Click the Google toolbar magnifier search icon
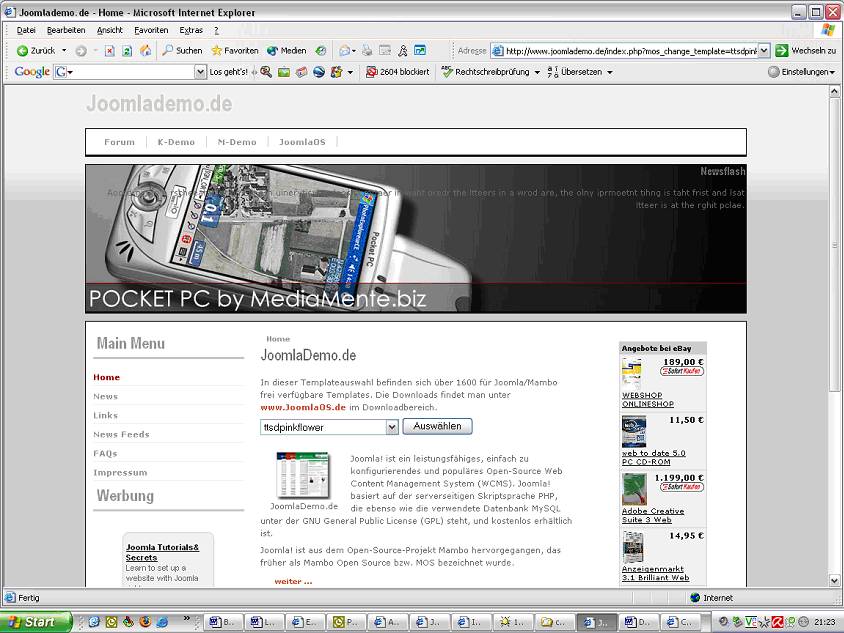 point(266,72)
